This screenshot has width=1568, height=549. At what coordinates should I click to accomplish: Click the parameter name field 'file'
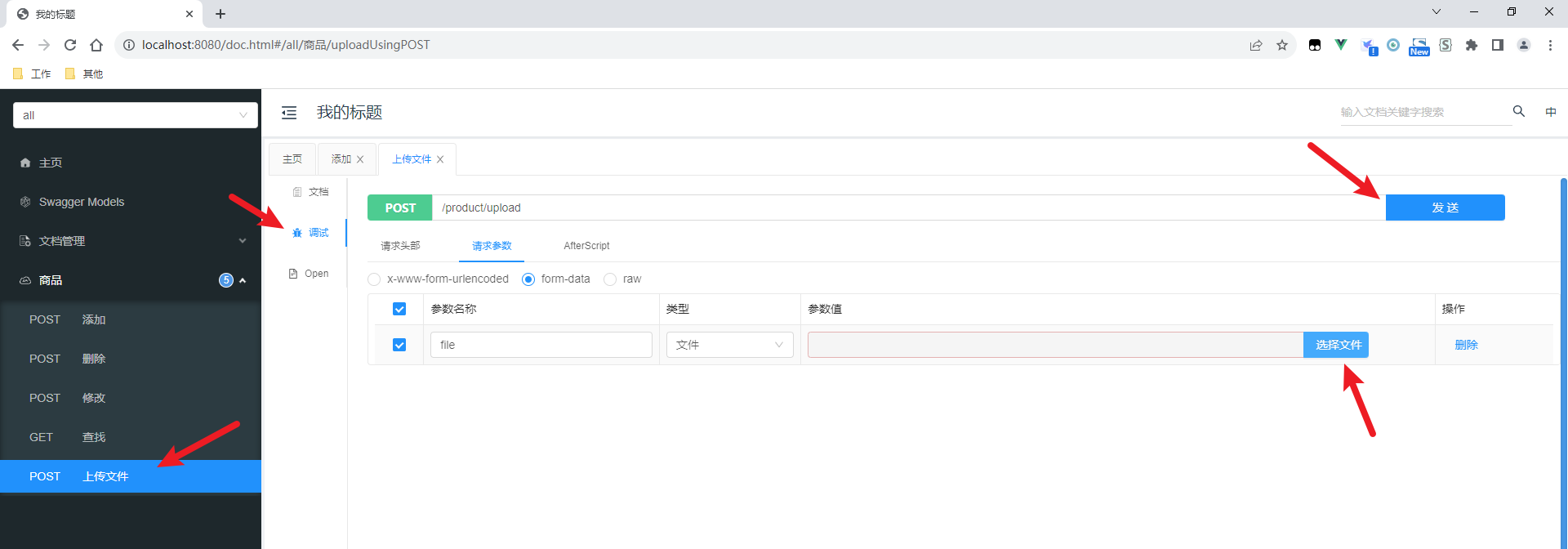[x=541, y=345]
